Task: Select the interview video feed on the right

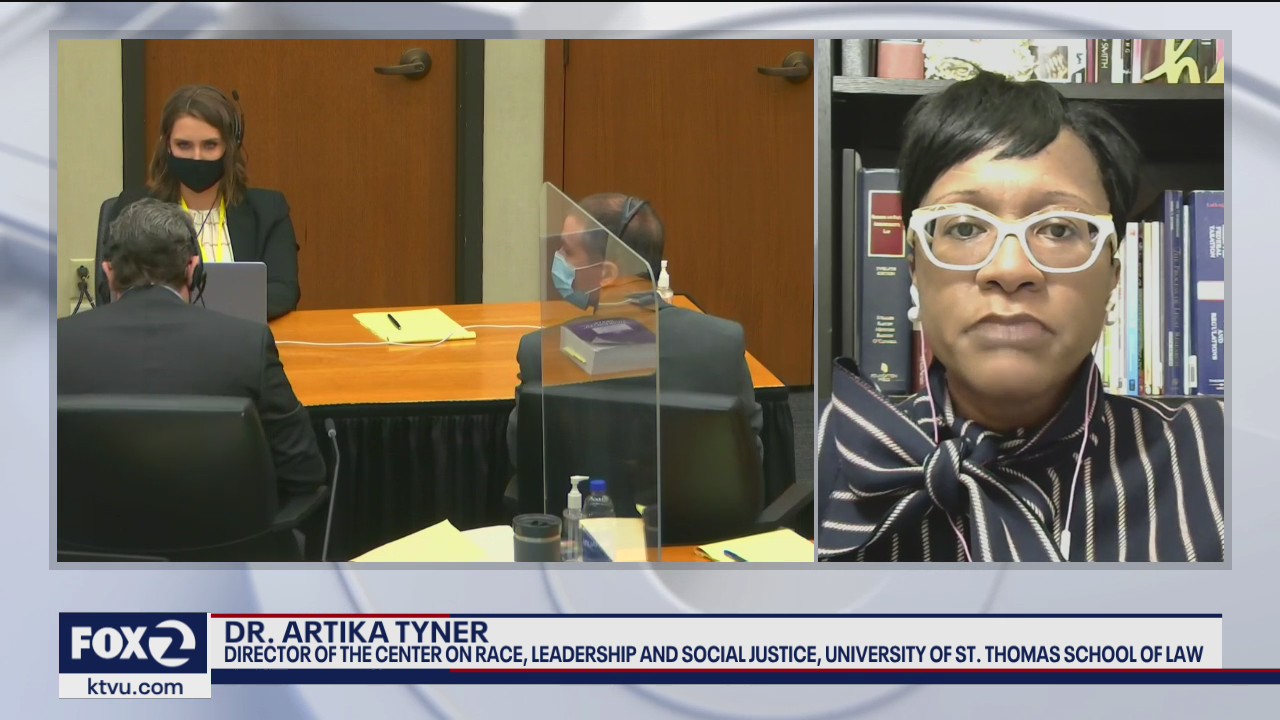Action: pyautogui.click(x=1021, y=300)
